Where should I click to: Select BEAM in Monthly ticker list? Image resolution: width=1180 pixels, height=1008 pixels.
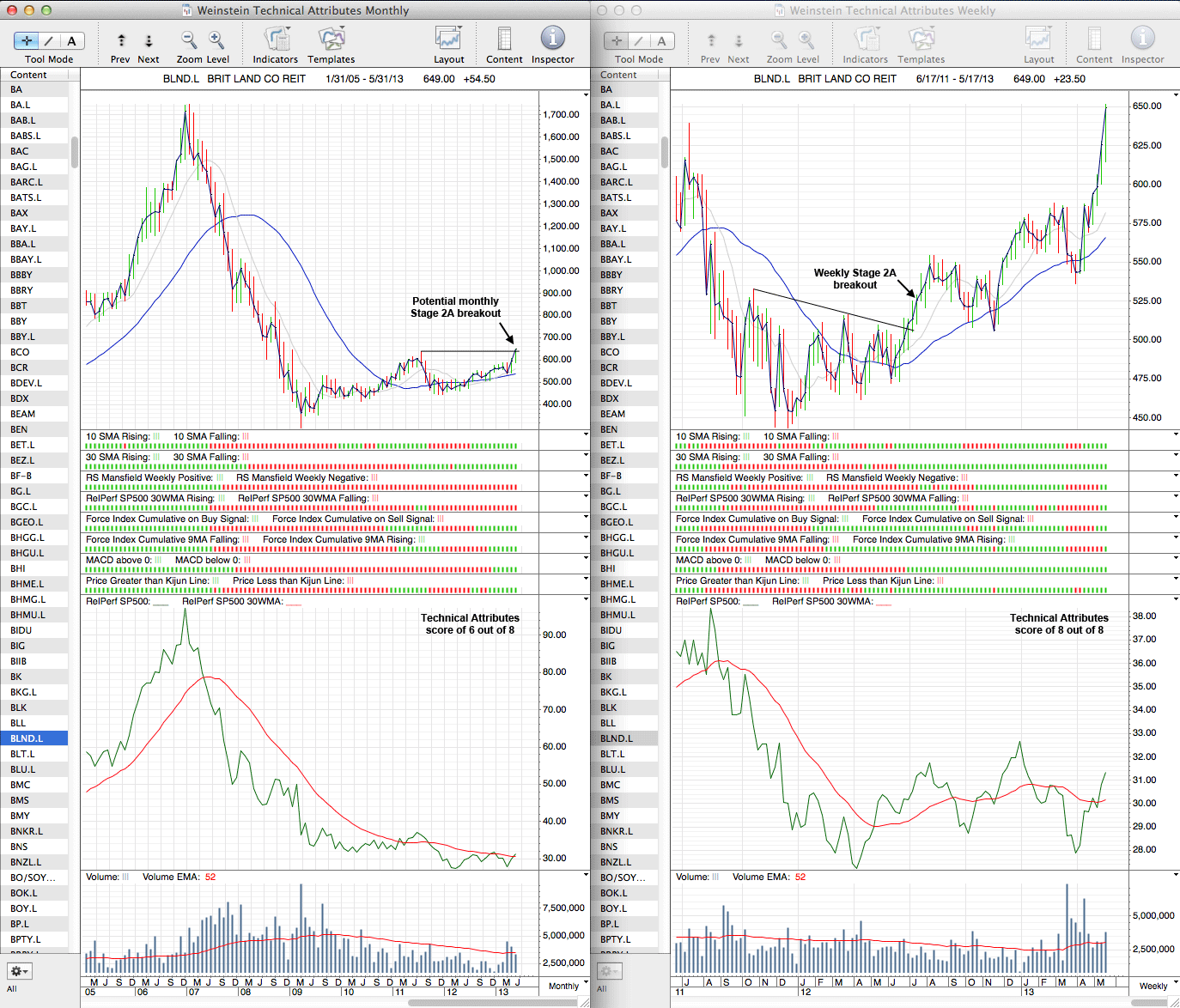click(x=34, y=414)
